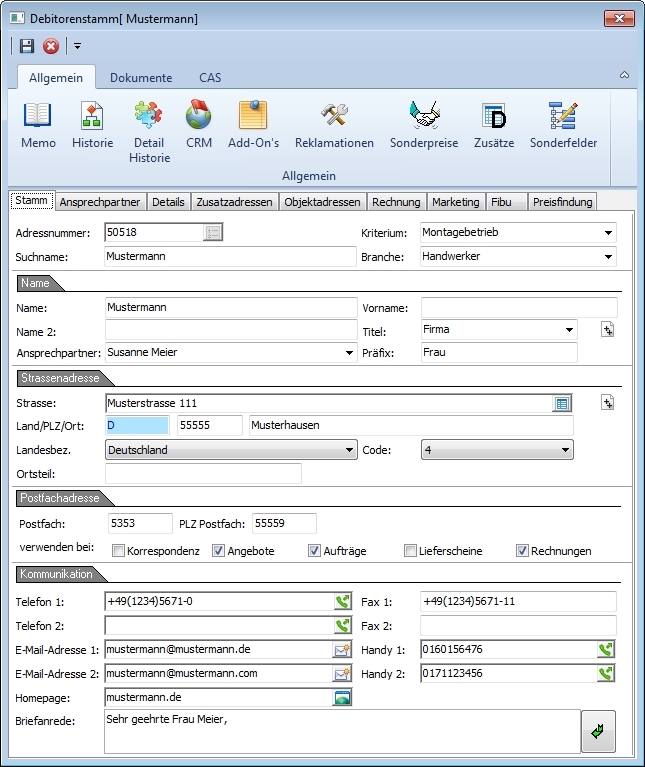Image resolution: width=645 pixels, height=767 pixels.
Task: Open the Details tab
Action: tap(168, 202)
